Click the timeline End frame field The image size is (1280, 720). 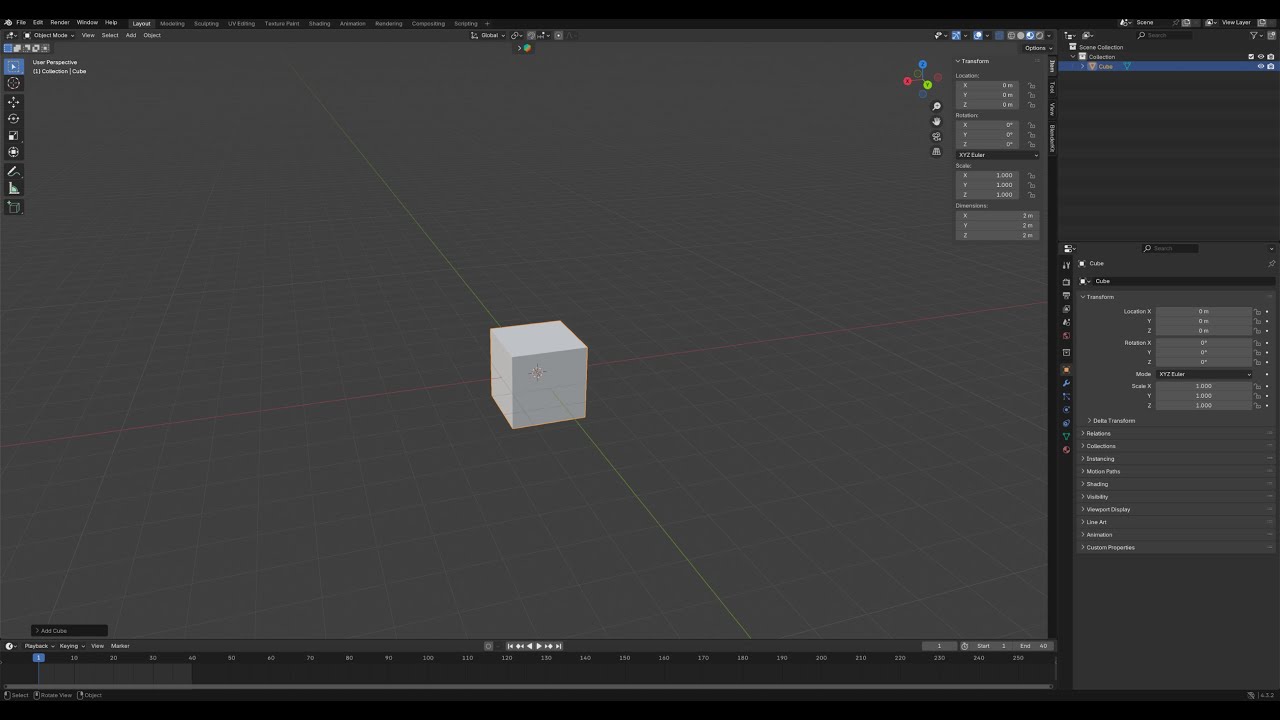(x=1035, y=646)
